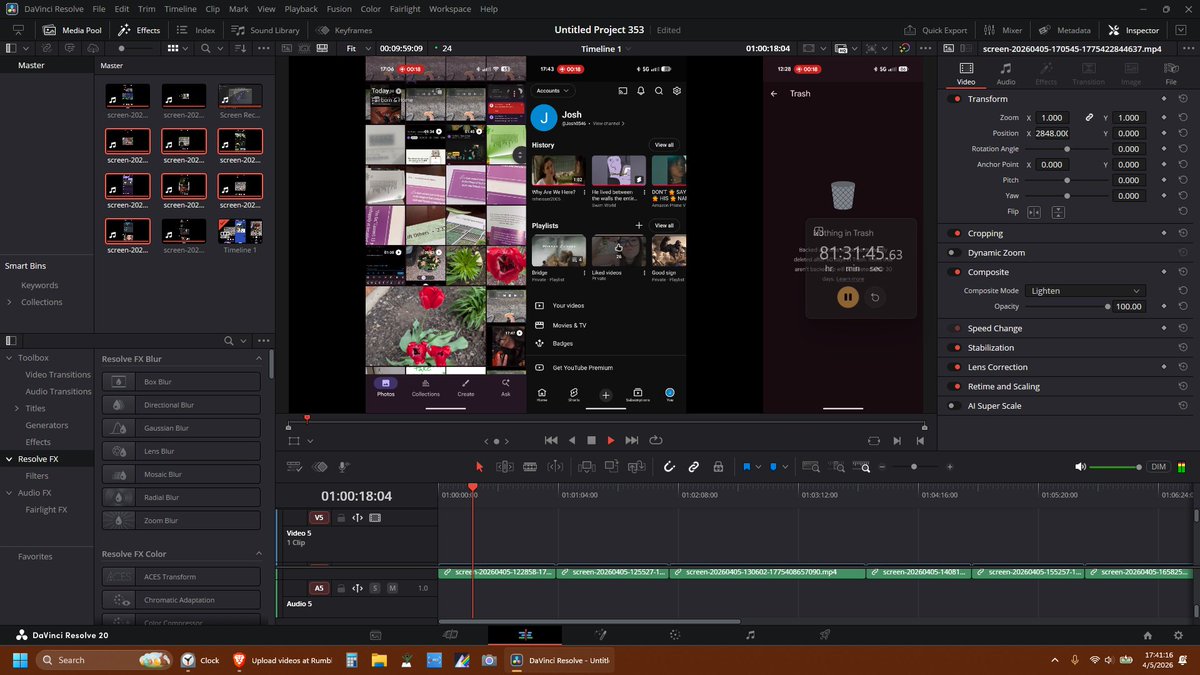This screenshot has width=1200, height=675.
Task: Activate the Trim Edit Mode tool
Action: (505, 467)
